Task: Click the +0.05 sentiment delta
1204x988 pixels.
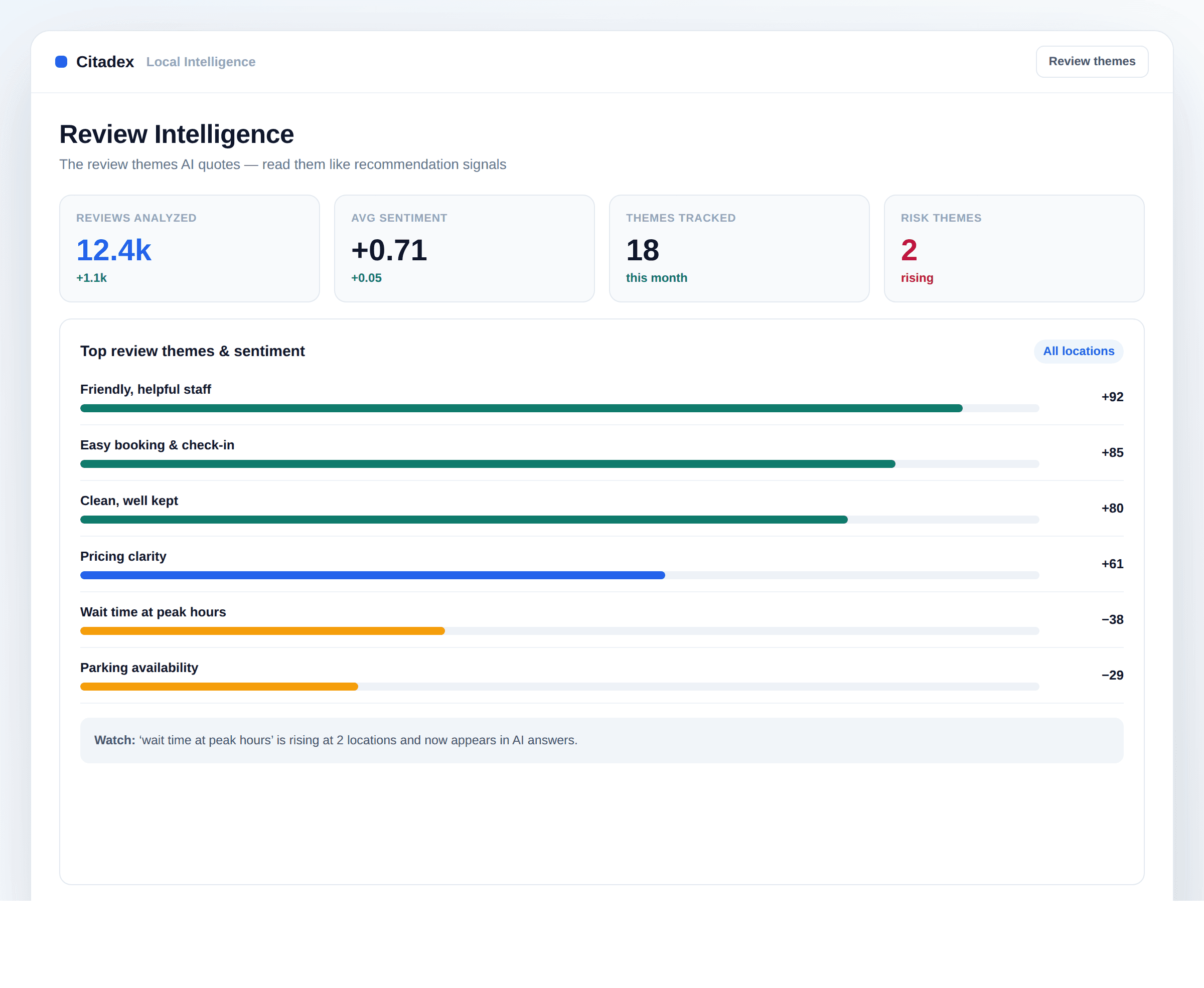Action: pyautogui.click(x=366, y=278)
